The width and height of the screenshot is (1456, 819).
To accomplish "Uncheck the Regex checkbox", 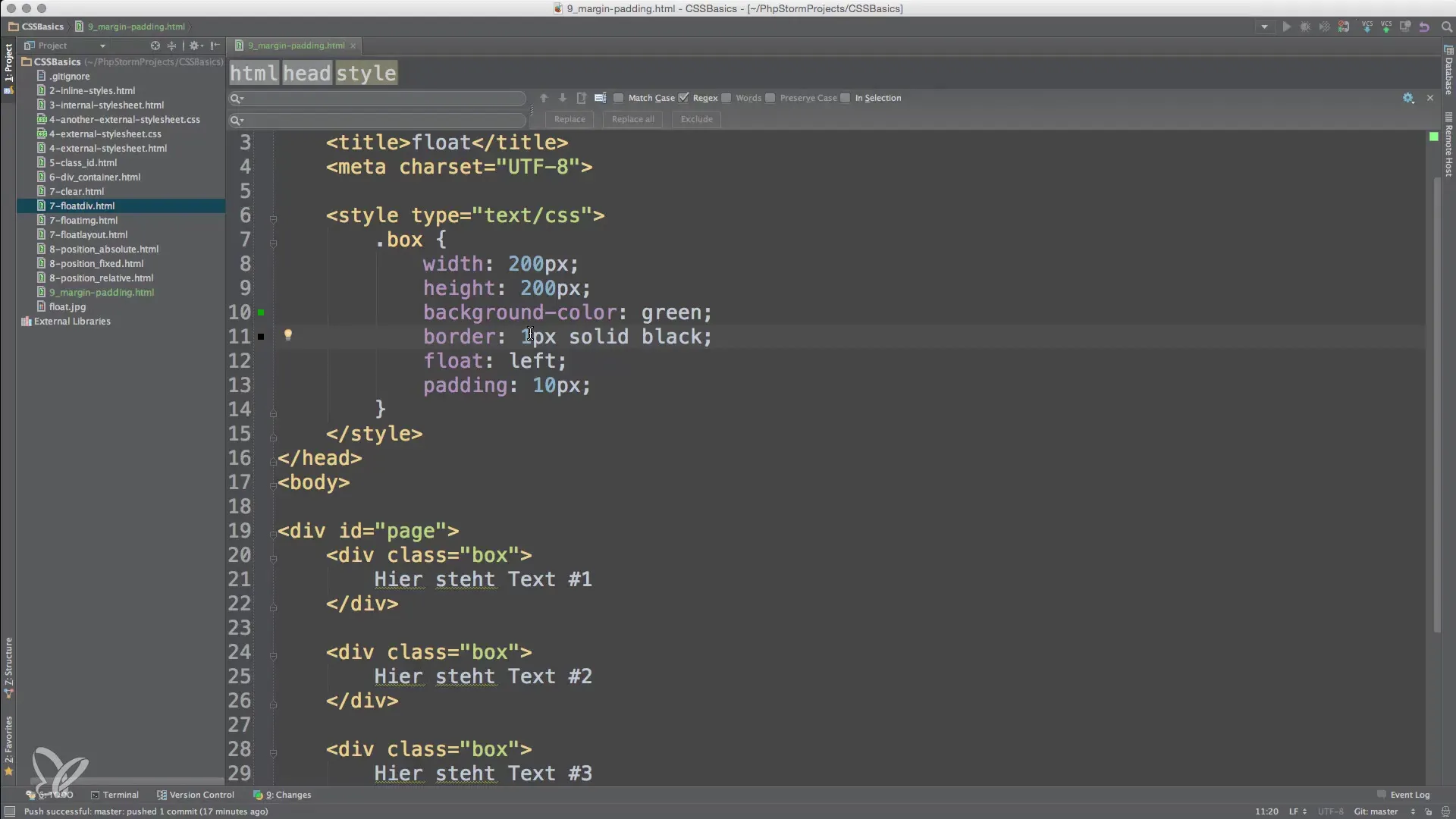I will coord(683,98).
